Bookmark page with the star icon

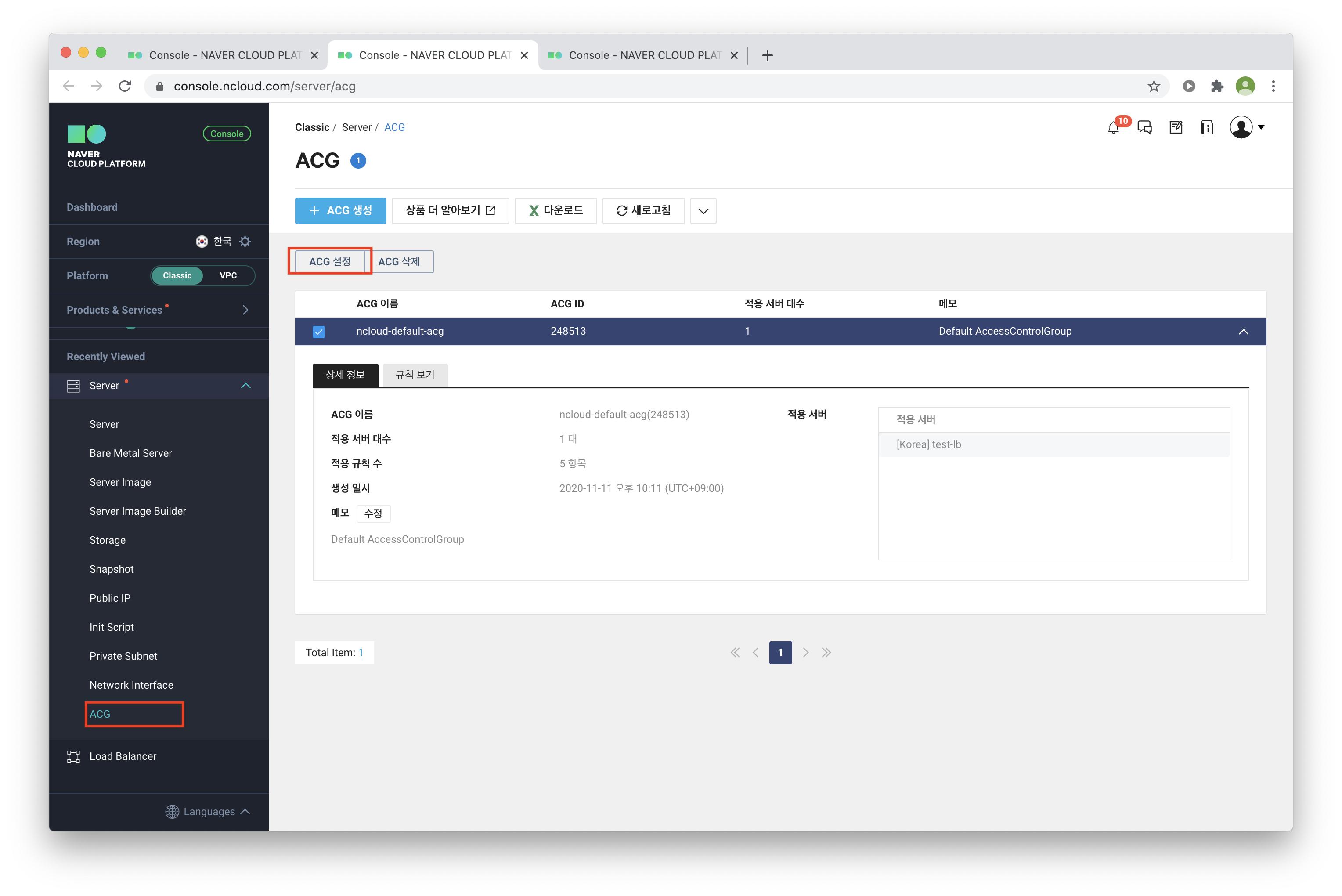tap(1154, 86)
